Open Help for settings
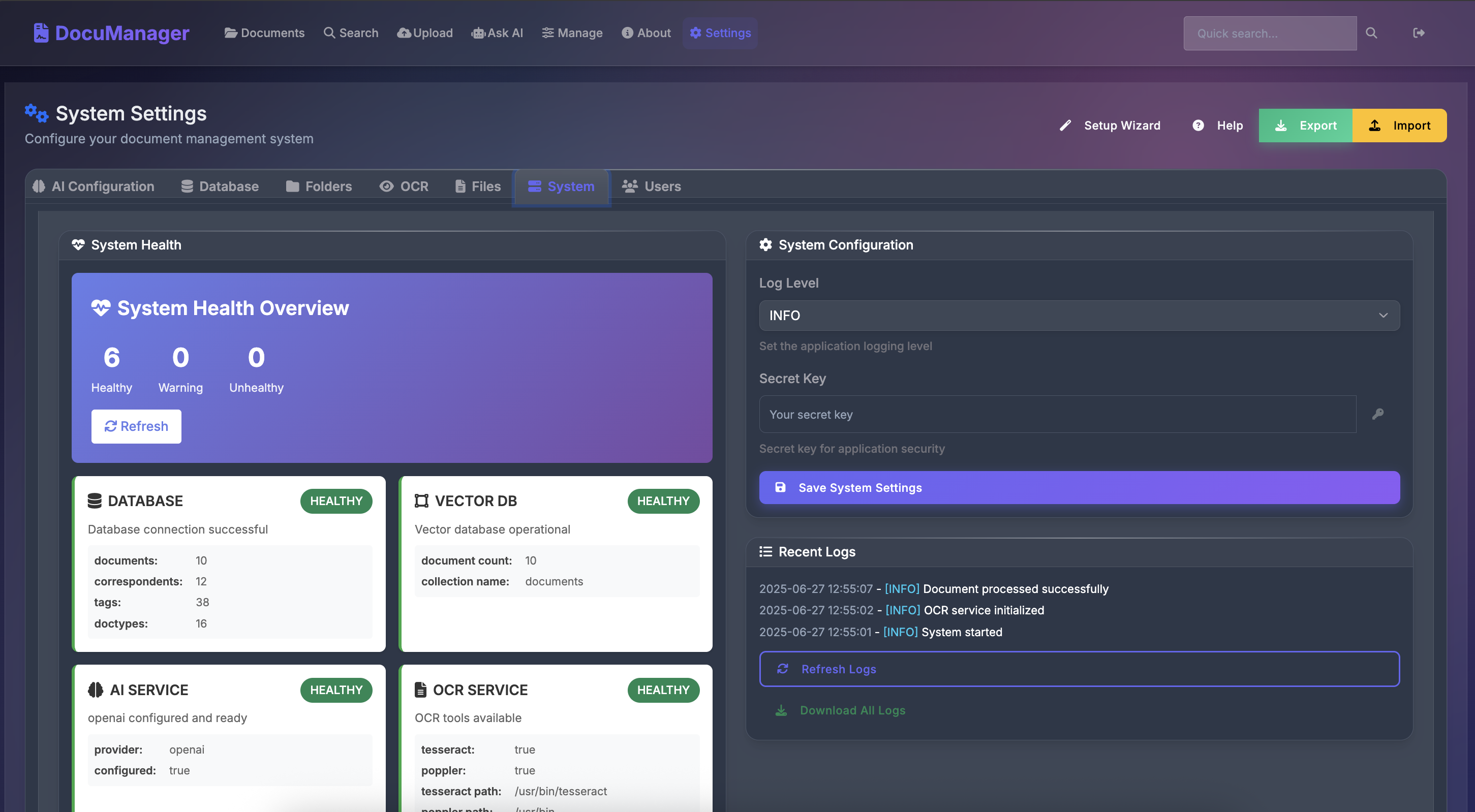 point(1218,126)
